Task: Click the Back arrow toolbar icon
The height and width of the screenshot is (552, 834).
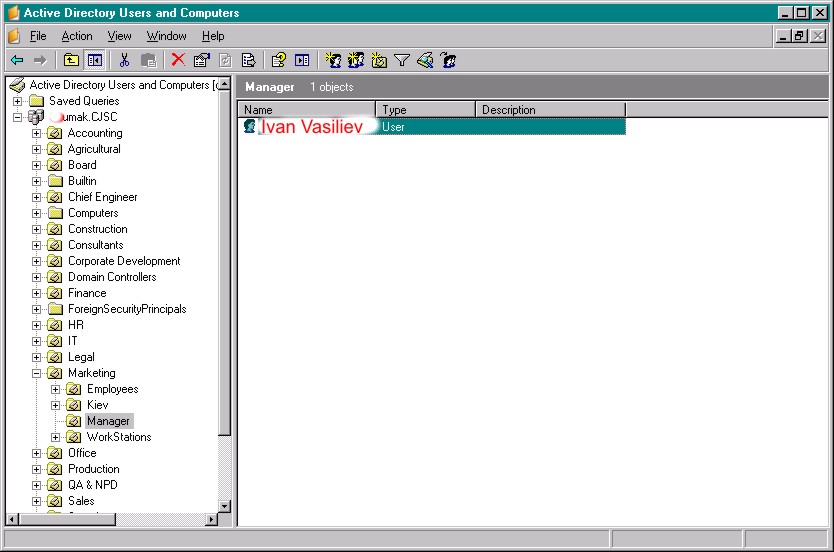Action: [x=17, y=60]
